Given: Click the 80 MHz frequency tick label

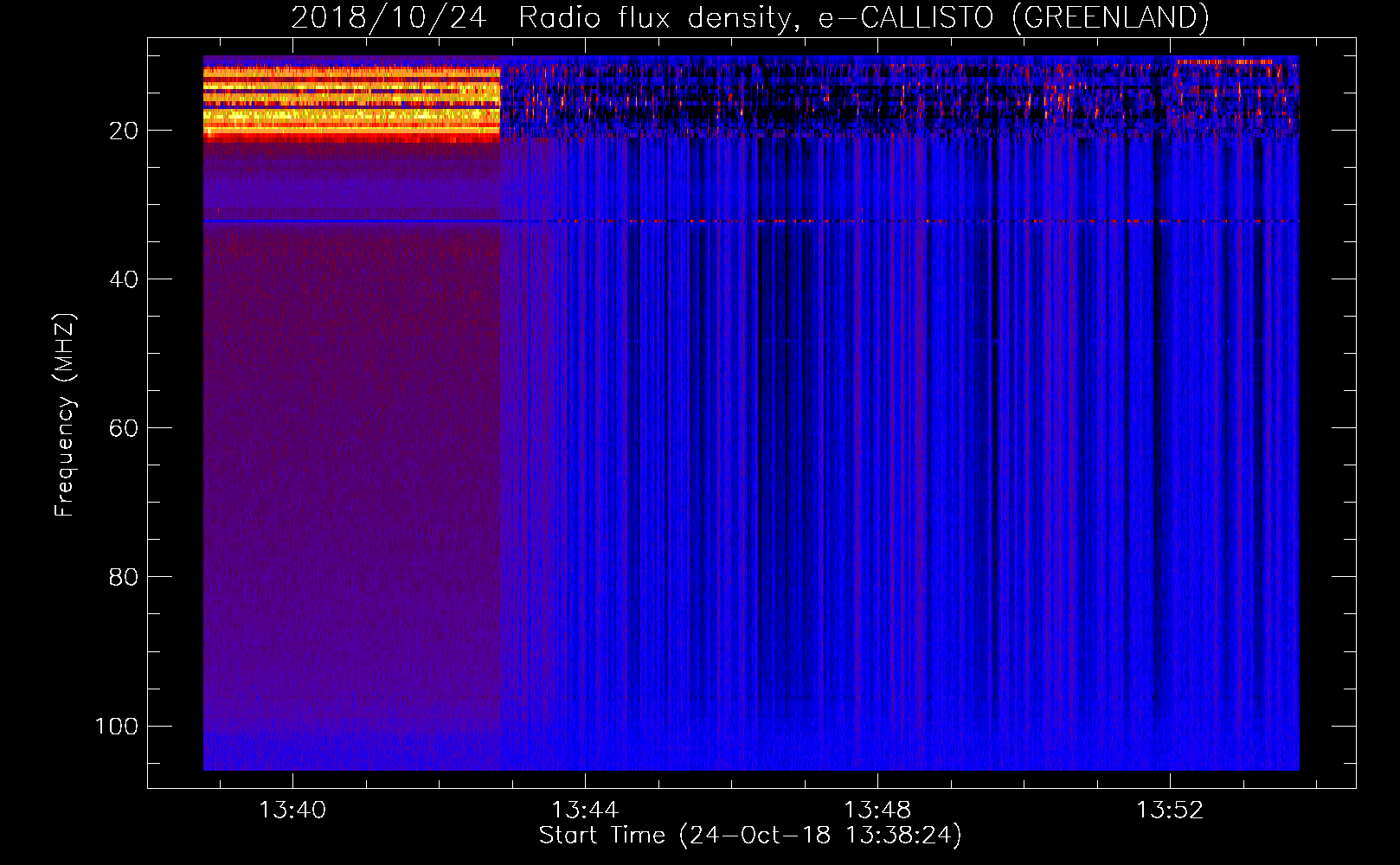Looking at the screenshot, I should (124, 577).
